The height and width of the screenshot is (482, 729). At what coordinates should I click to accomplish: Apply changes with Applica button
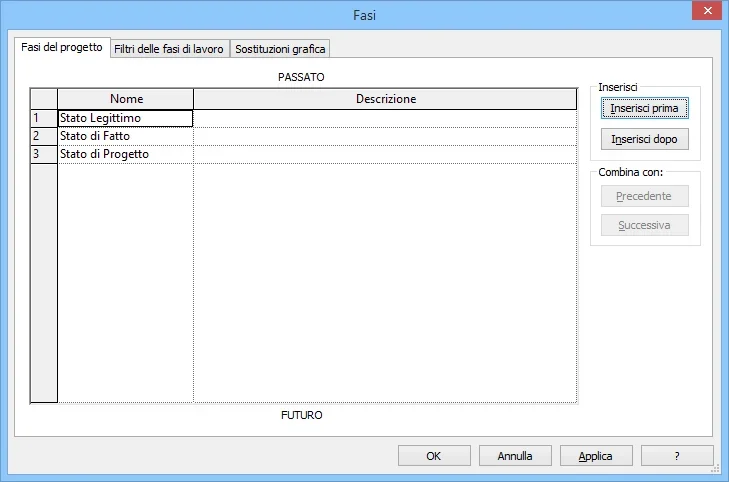[x=596, y=456]
